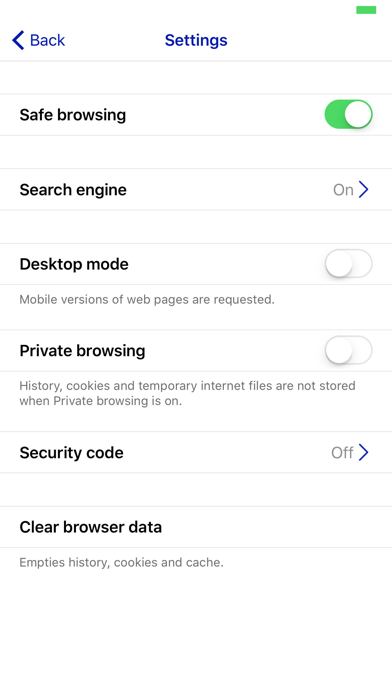Click the Security code chevron arrow
392x696 pixels.
click(364, 452)
